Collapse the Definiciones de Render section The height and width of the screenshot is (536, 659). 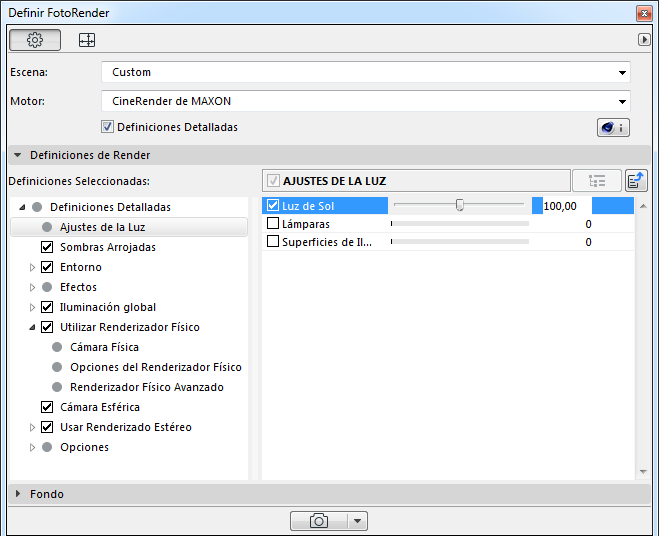click(18, 155)
